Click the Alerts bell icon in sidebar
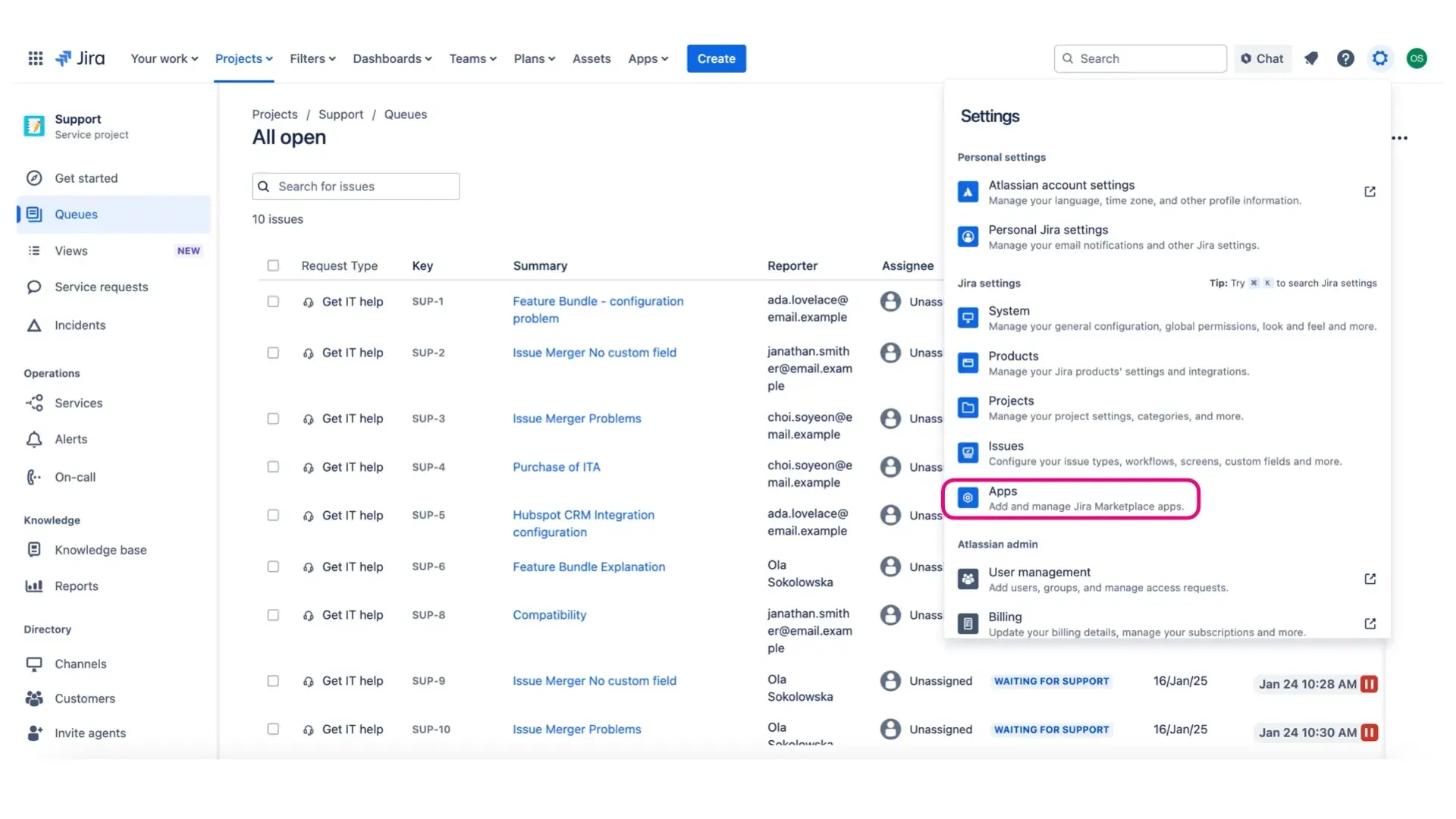Image resolution: width=1456 pixels, height=819 pixels. tap(34, 440)
